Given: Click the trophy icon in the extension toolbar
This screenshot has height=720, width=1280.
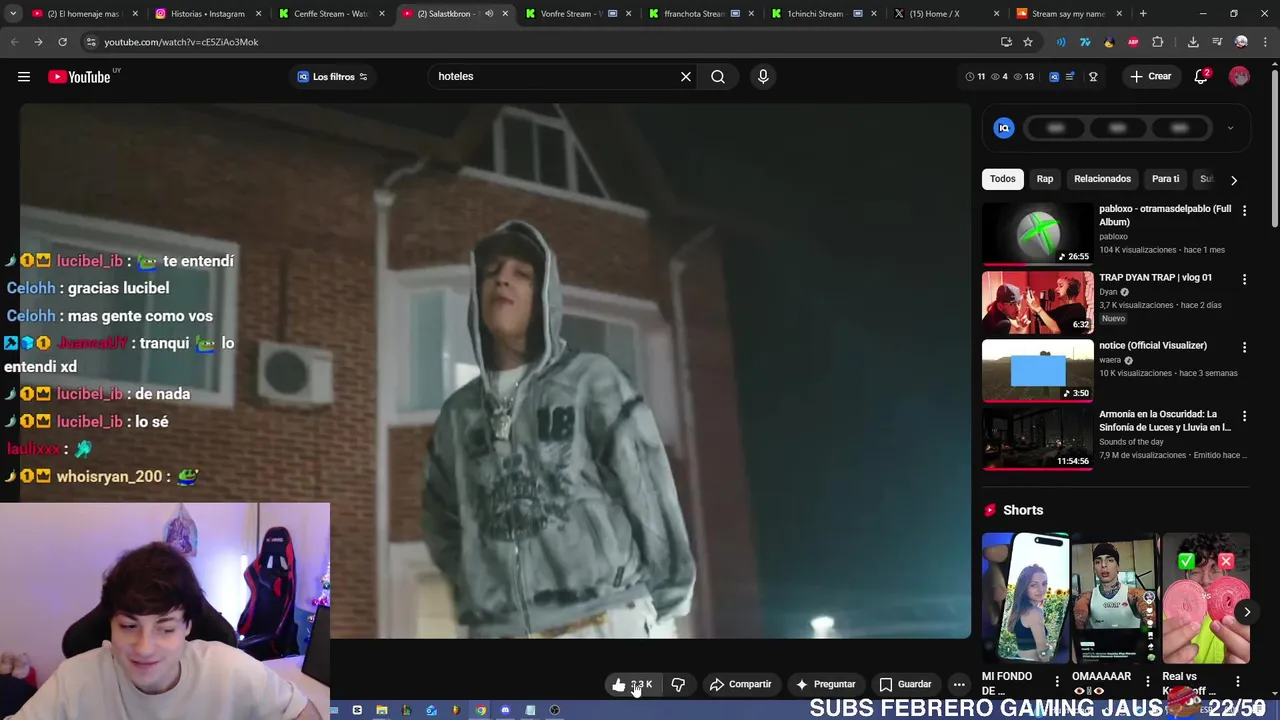Looking at the screenshot, I should click(1093, 77).
